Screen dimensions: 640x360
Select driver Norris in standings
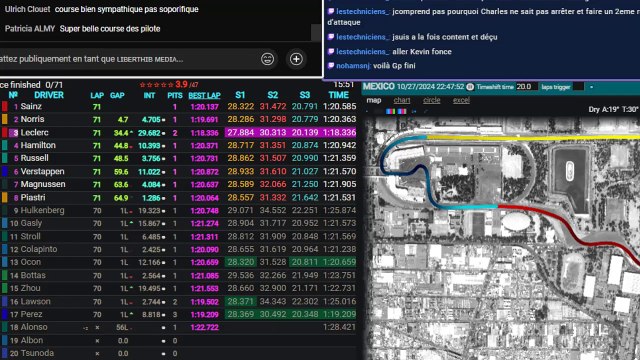click(x=32, y=119)
